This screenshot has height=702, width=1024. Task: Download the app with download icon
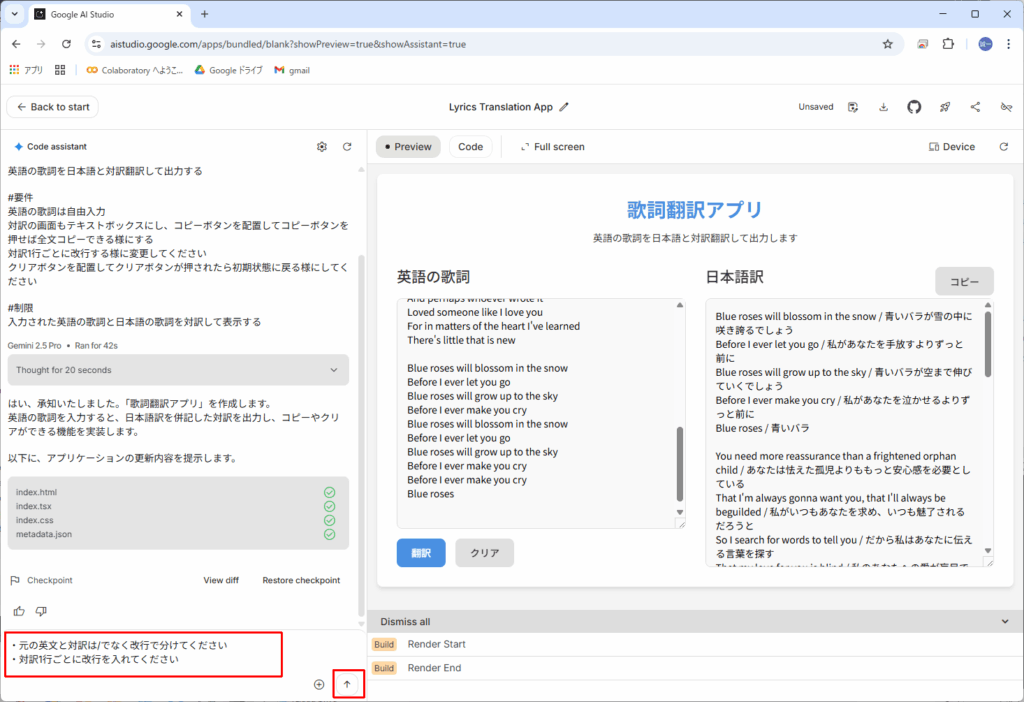pyautogui.click(x=883, y=106)
